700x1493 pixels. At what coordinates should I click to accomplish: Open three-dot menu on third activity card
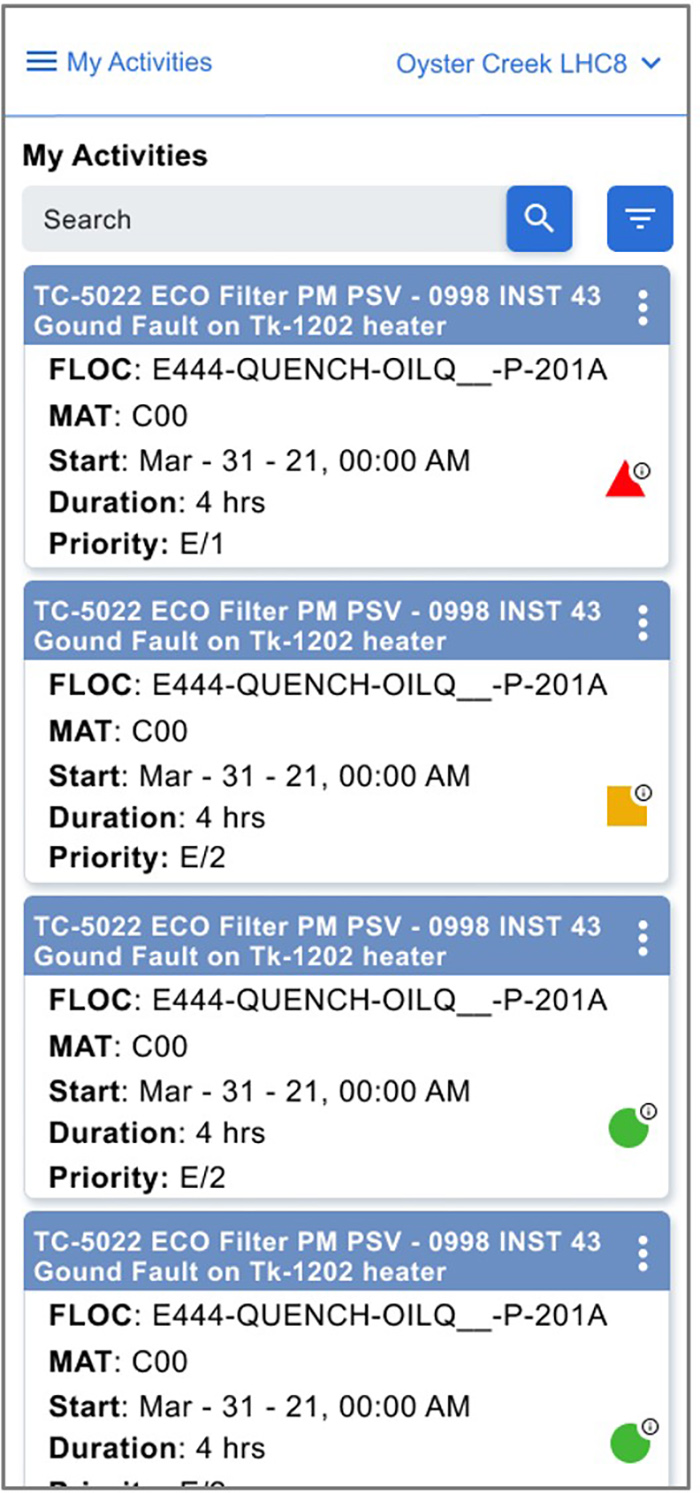coord(643,938)
